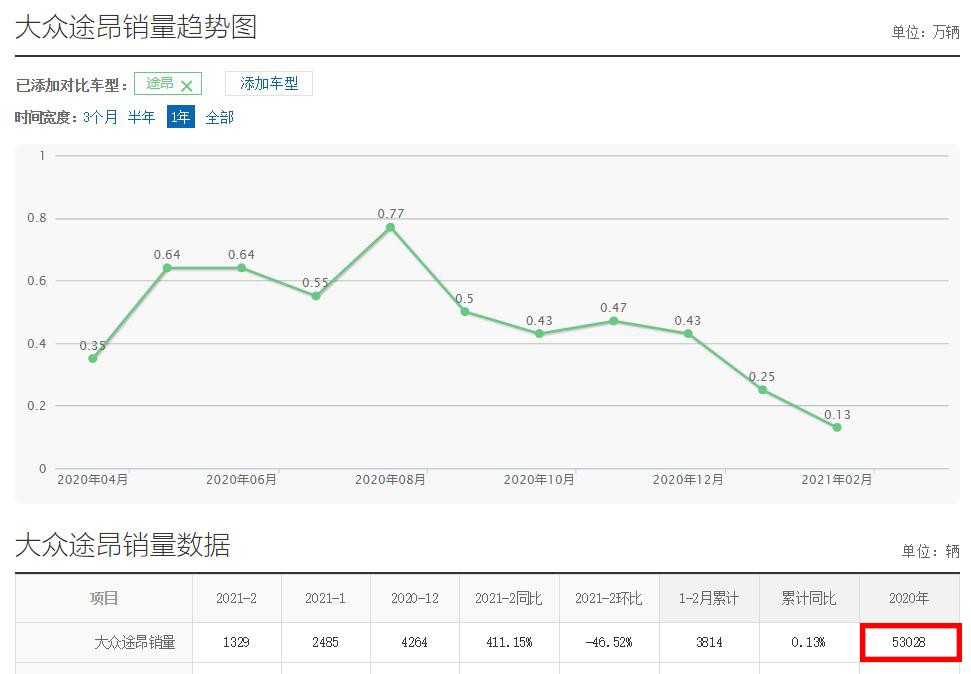
Task: Click the 0.55 data point on chart
Action: point(316,296)
